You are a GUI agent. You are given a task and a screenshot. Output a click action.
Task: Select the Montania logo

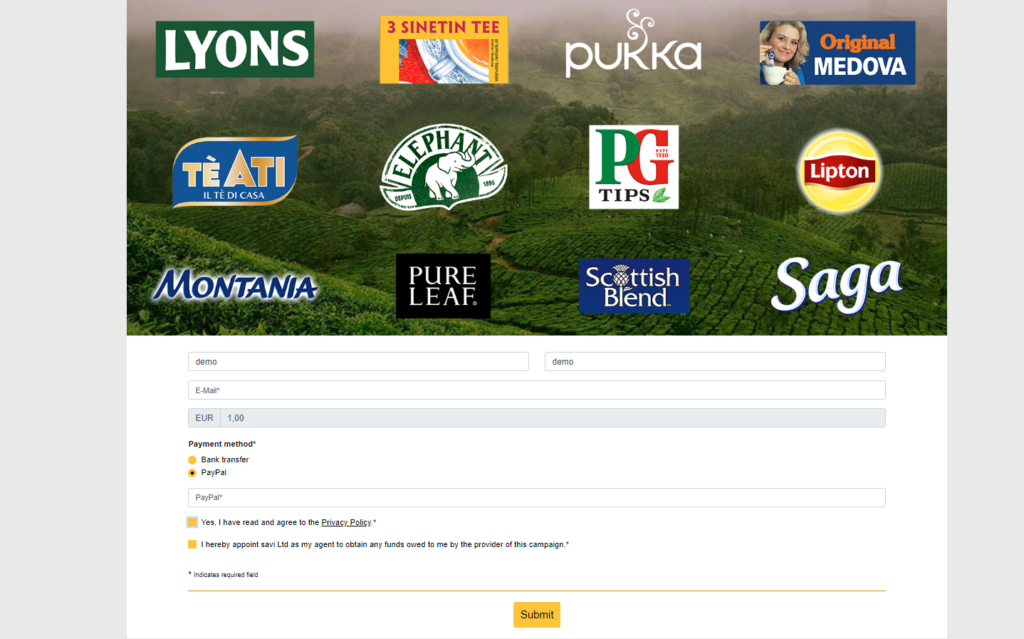click(235, 286)
